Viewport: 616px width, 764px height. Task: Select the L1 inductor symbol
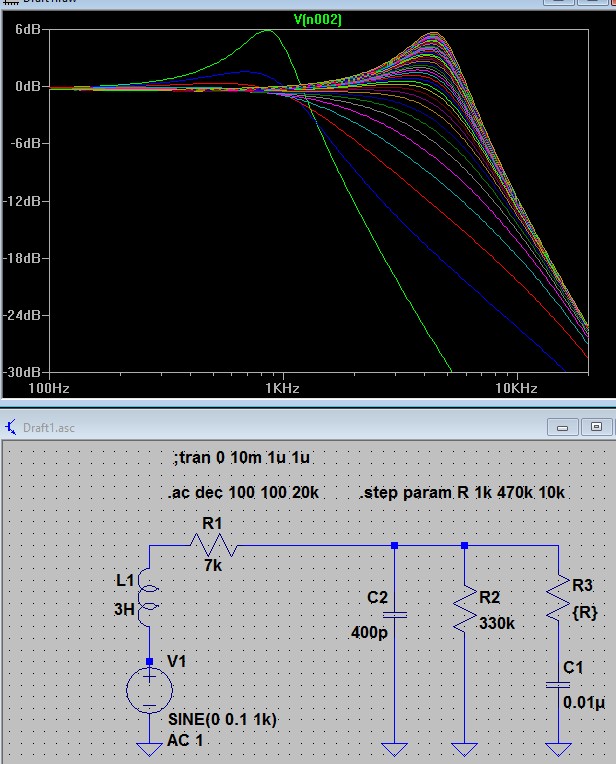coord(149,598)
